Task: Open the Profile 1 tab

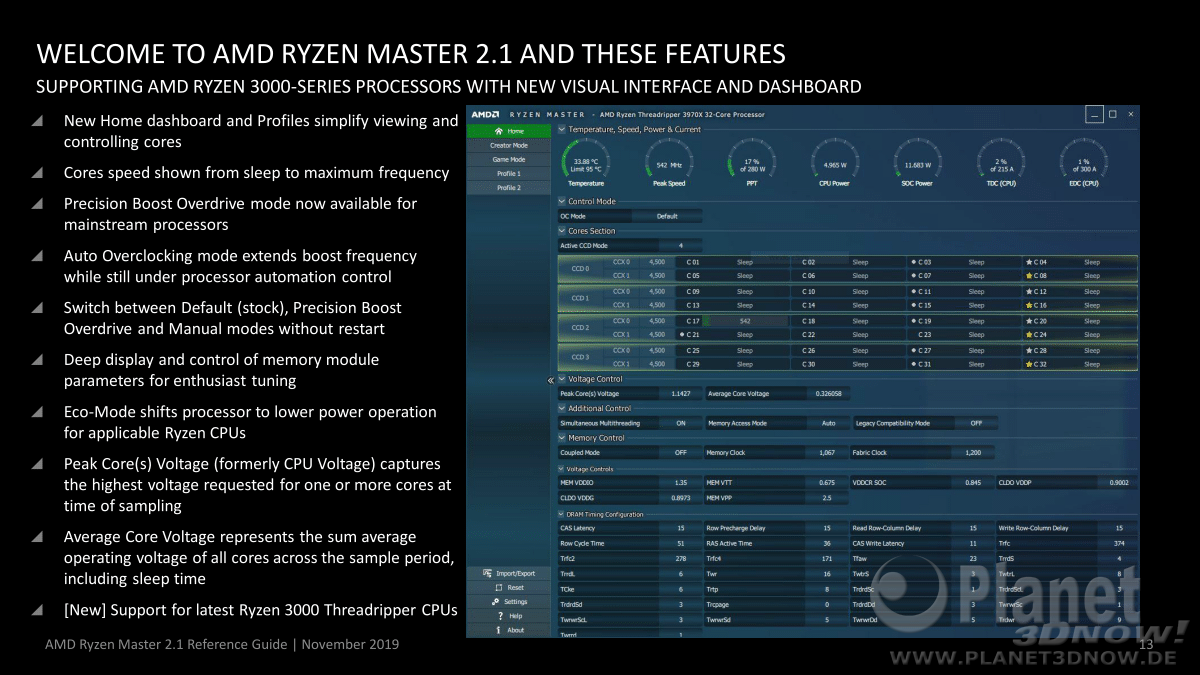Action: tap(509, 173)
